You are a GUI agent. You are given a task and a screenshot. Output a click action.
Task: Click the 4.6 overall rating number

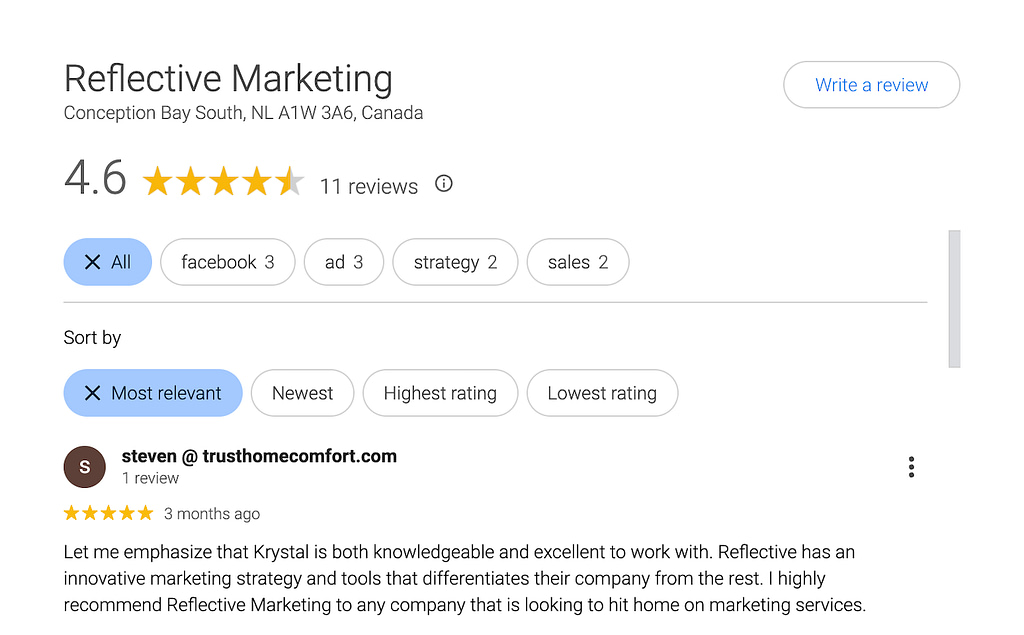(95, 179)
